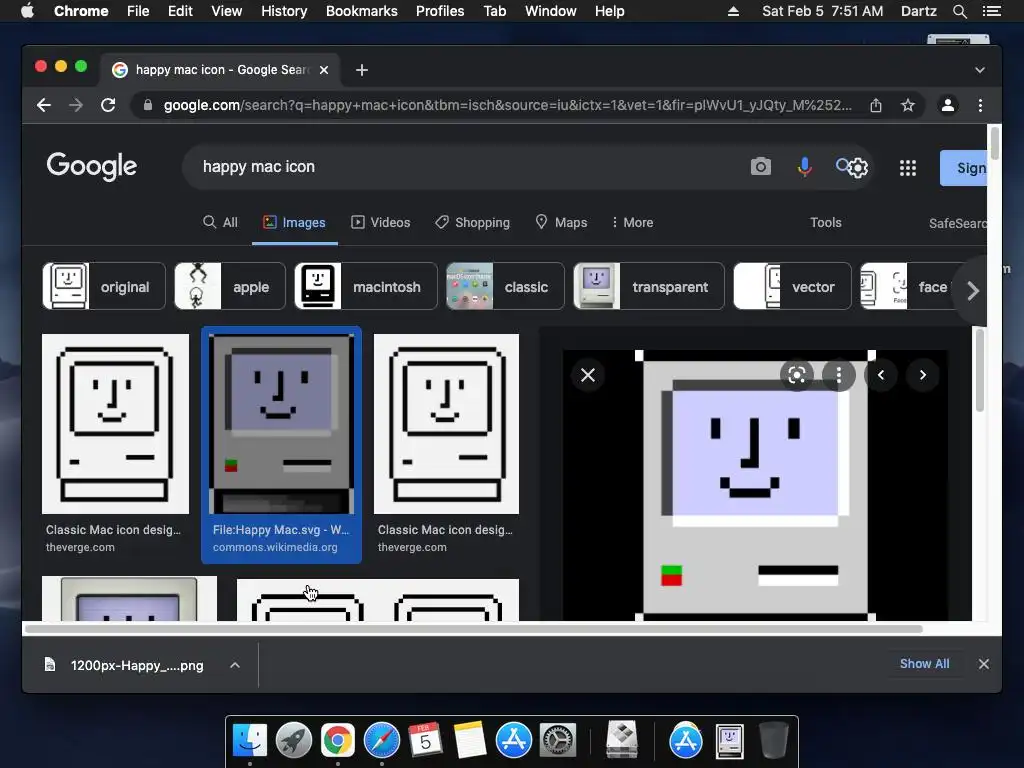1024x768 pixels.
Task: Expand the More search options menu
Action: point(632,223)
